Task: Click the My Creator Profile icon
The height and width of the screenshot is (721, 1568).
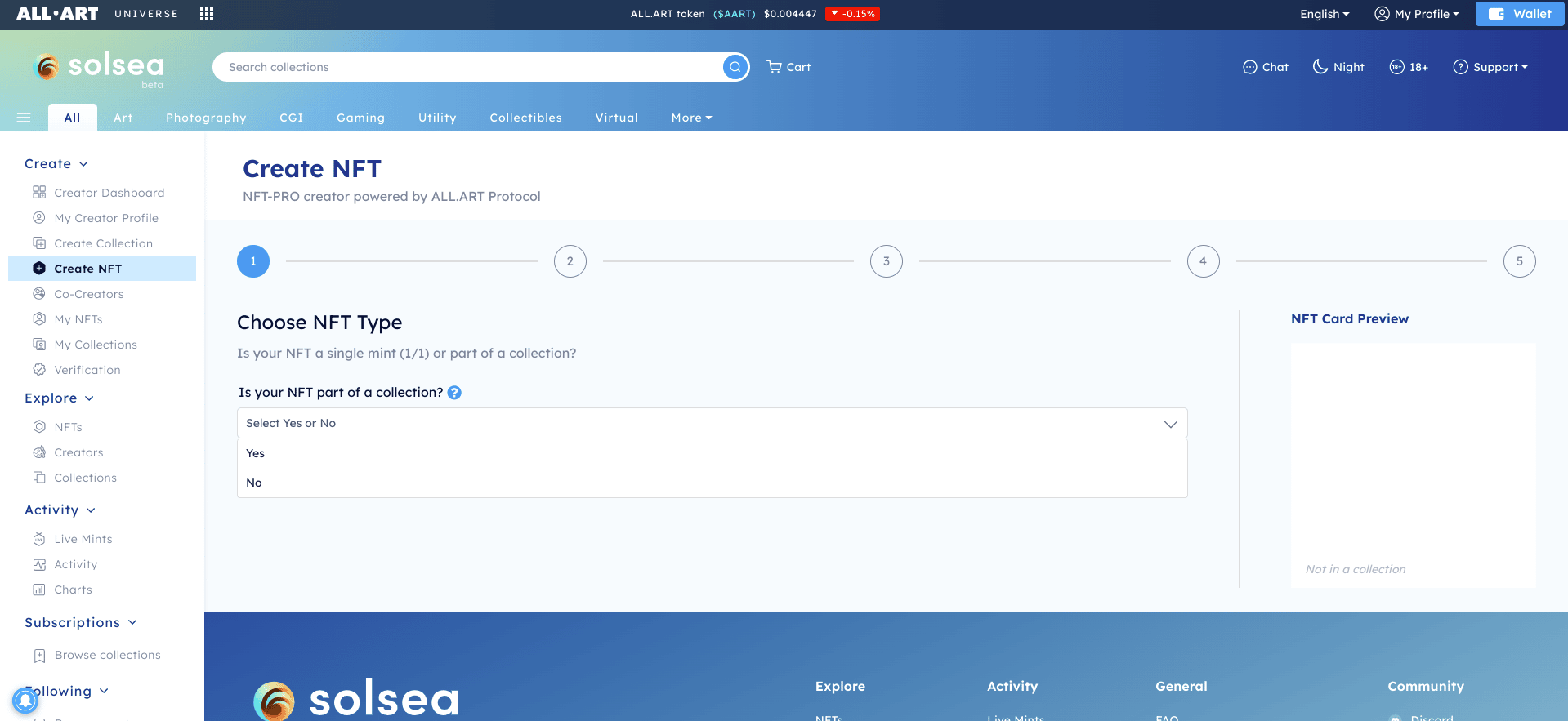Action: click(39, 218)
